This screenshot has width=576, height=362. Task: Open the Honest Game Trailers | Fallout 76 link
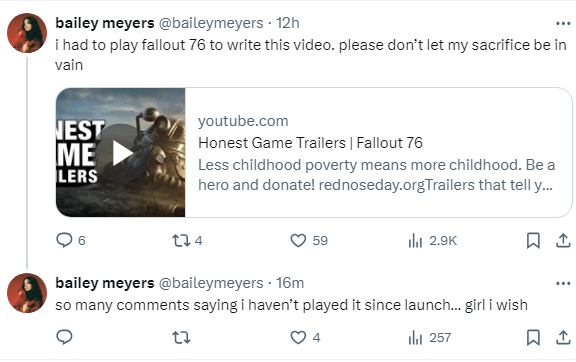[x=310, y=143]
